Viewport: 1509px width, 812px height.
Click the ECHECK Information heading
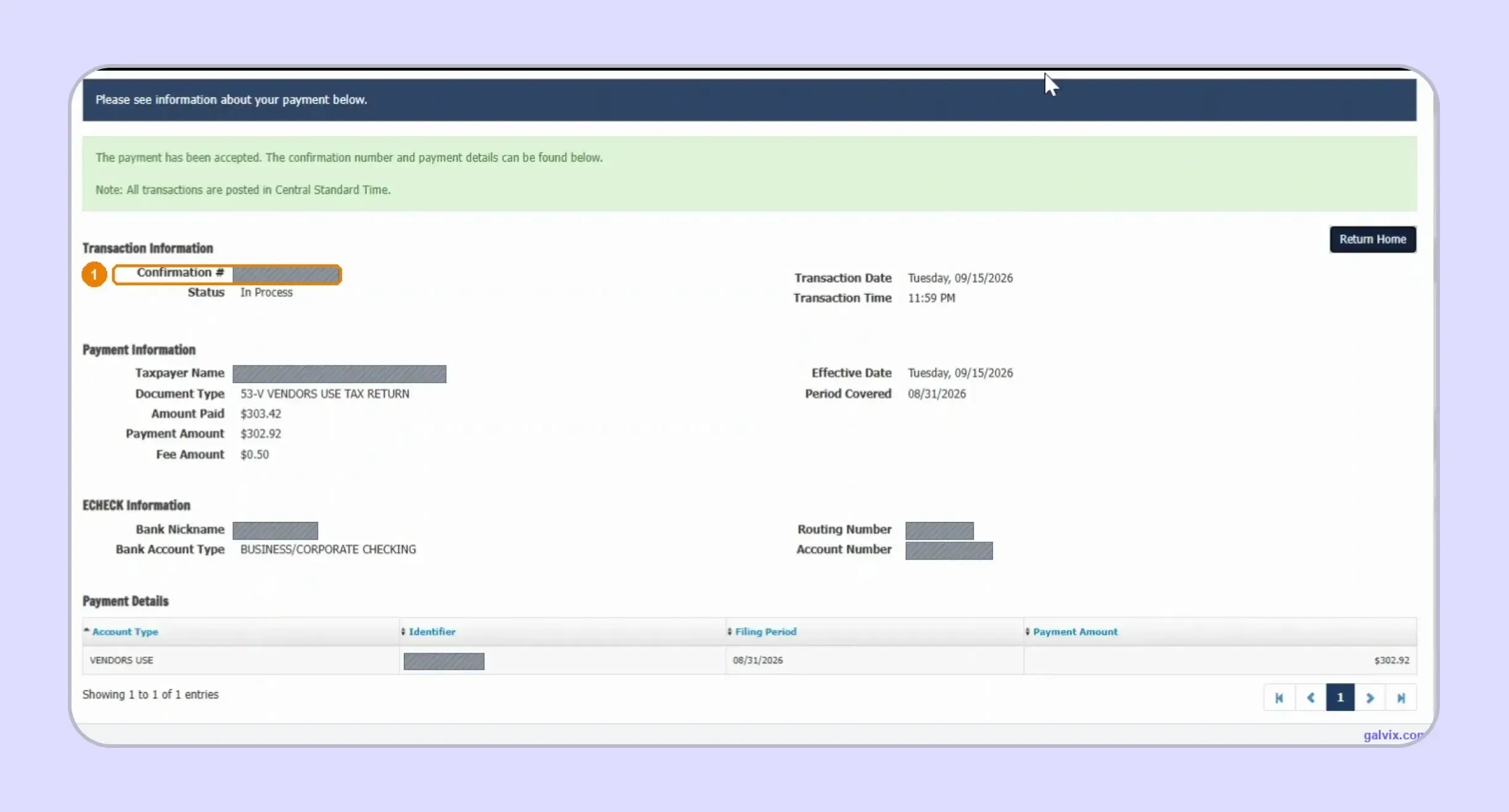136,505
